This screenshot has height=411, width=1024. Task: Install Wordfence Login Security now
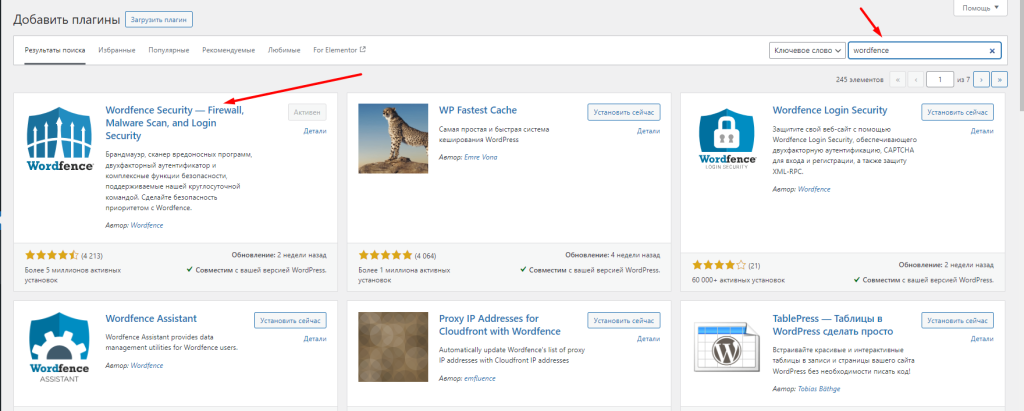pyautogui.click(x=957, y=112)
